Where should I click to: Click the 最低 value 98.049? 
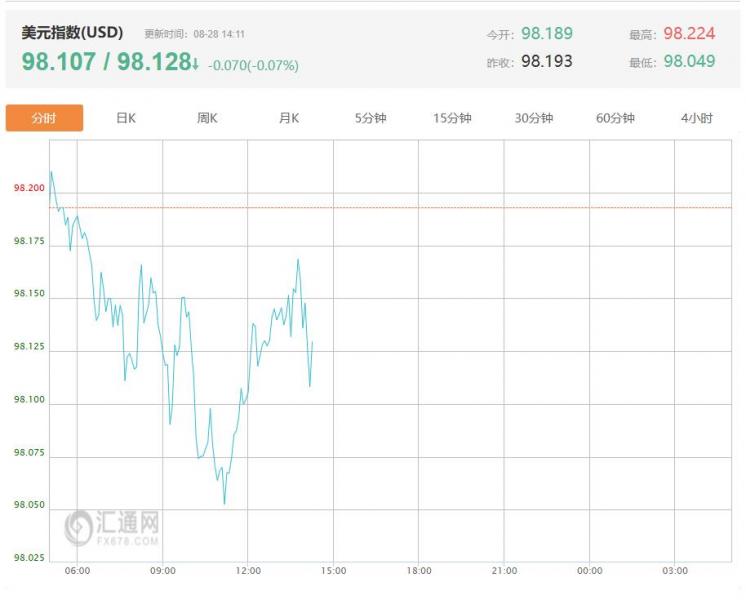[689, 61]
